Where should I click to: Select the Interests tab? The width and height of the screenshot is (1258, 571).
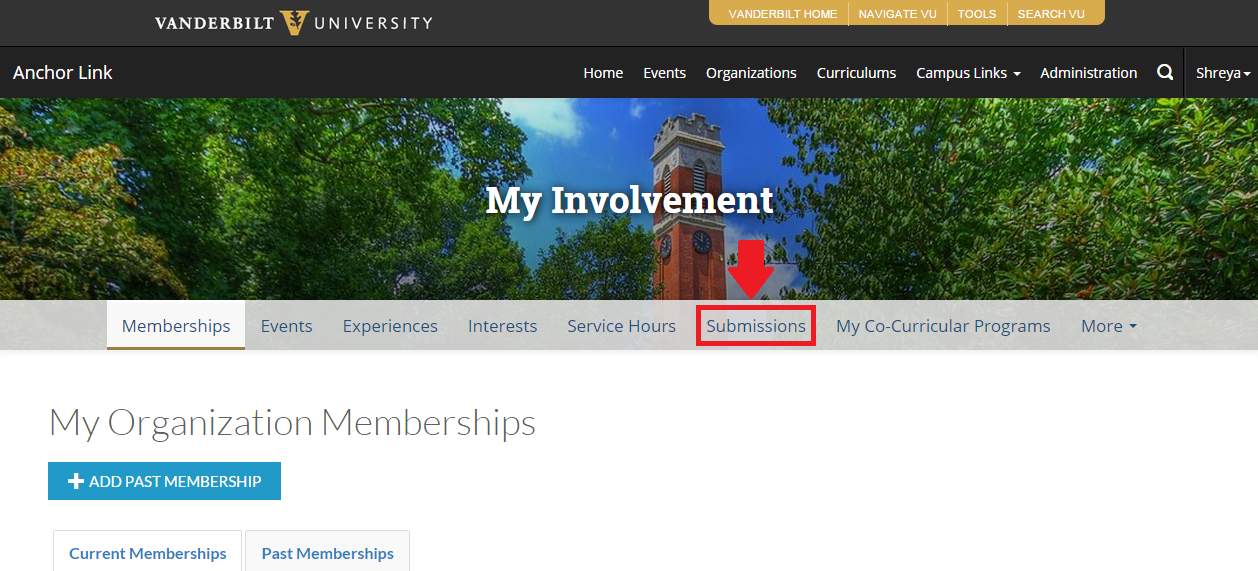click(502, 326)
